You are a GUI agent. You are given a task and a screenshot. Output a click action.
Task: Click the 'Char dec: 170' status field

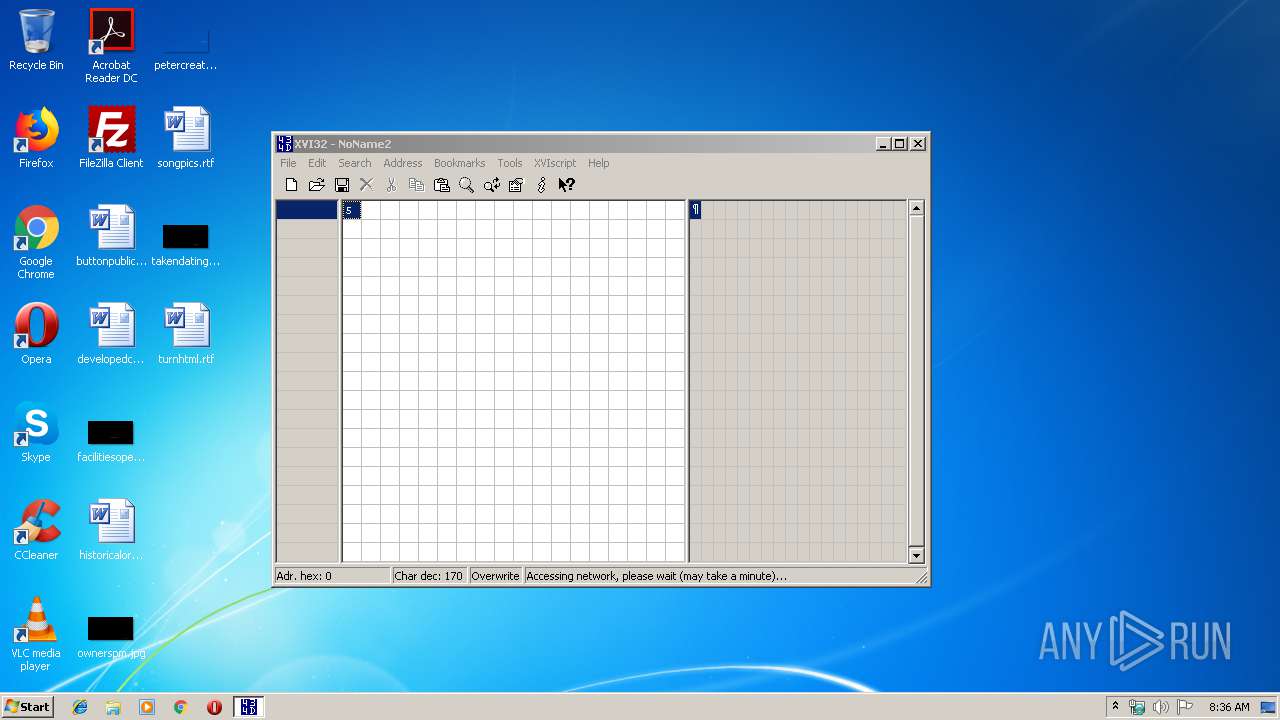click(x=429, y=576)
